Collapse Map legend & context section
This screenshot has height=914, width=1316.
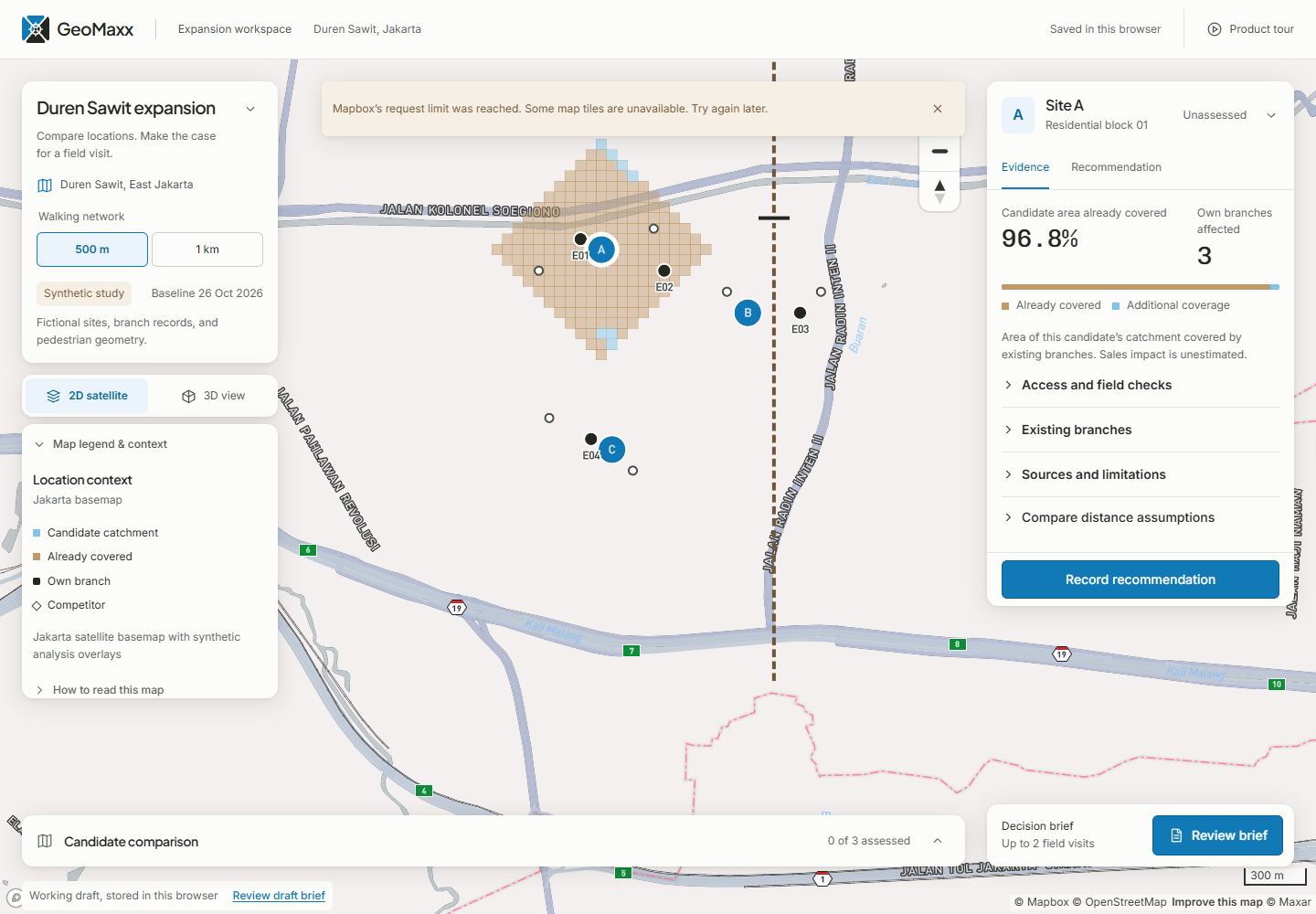pyautogui.click(x=101, y=444)
